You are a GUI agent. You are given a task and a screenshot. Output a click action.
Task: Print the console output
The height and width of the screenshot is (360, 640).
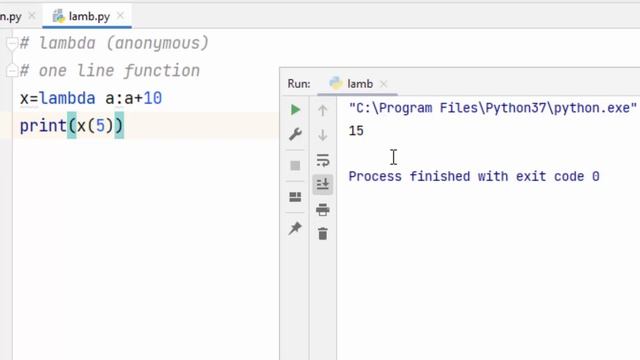tap(322, 209)
